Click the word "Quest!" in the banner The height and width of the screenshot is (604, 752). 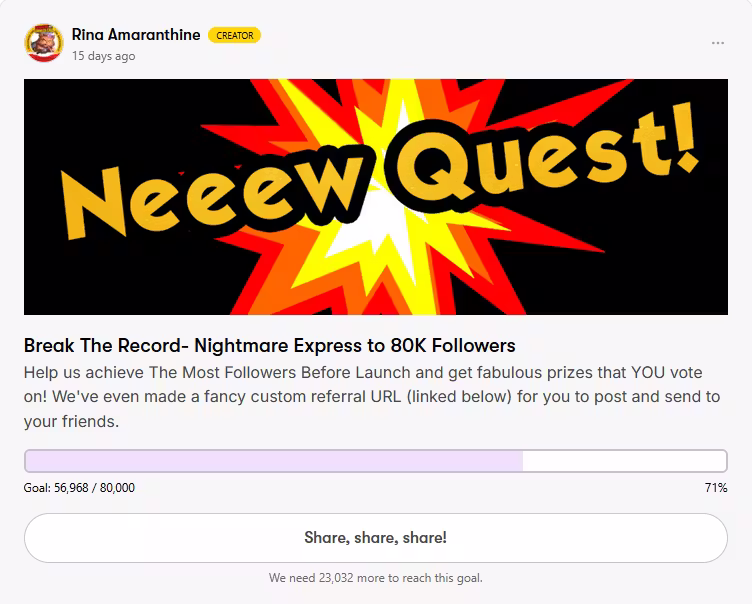coord(530,160)
